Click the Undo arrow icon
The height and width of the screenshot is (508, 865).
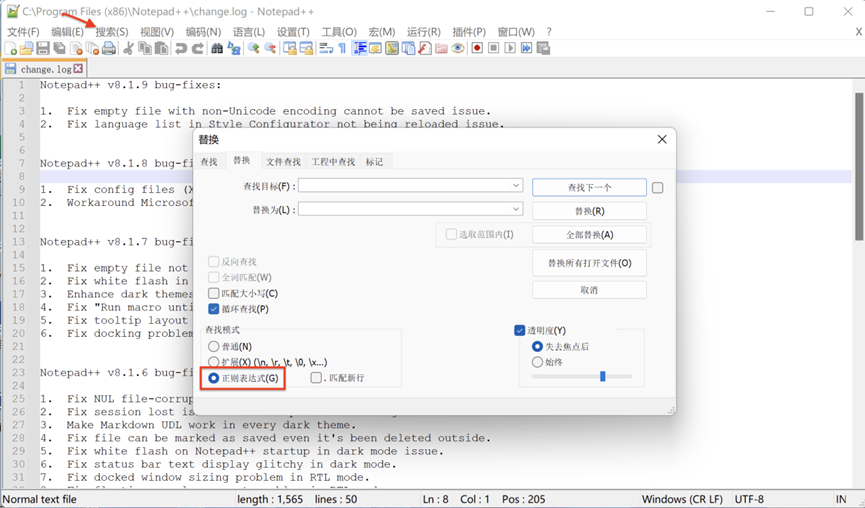tap(181, 49)
